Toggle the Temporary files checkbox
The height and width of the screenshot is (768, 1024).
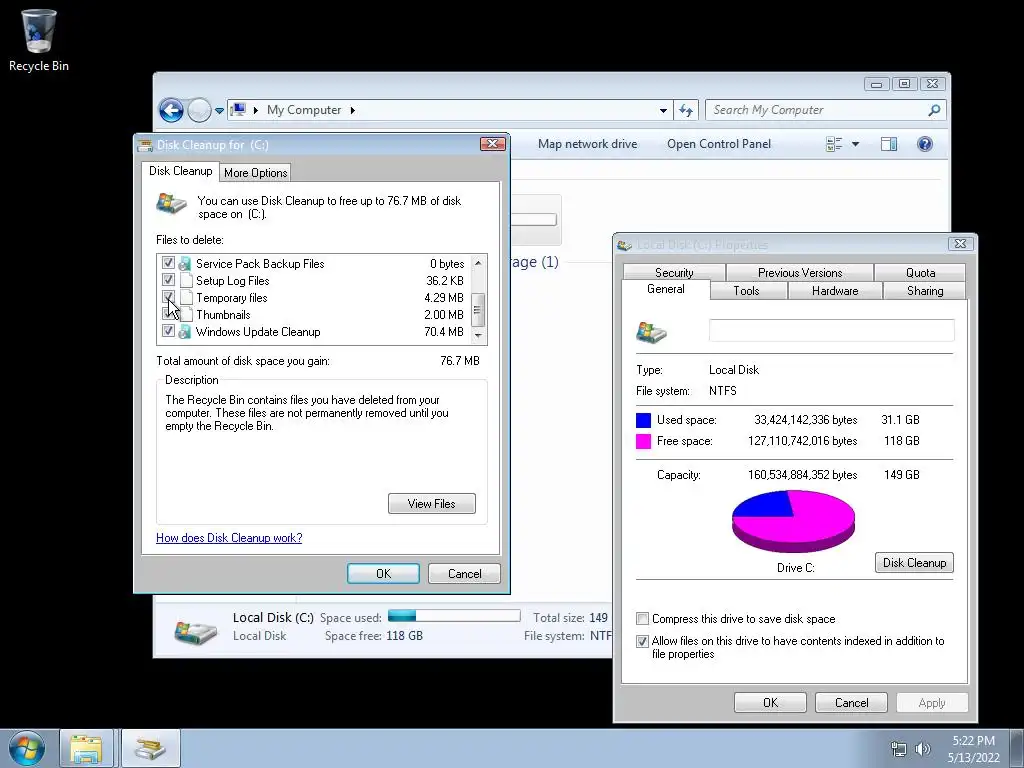pyautogui.click(x=168, y=297)
